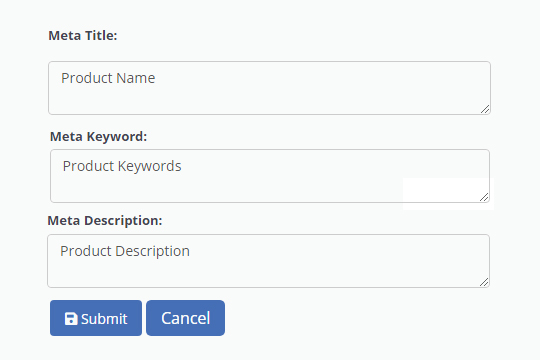Click the "Meta Description:" label
This screenshot has height=360, width=540.
(x=105, y=220)
